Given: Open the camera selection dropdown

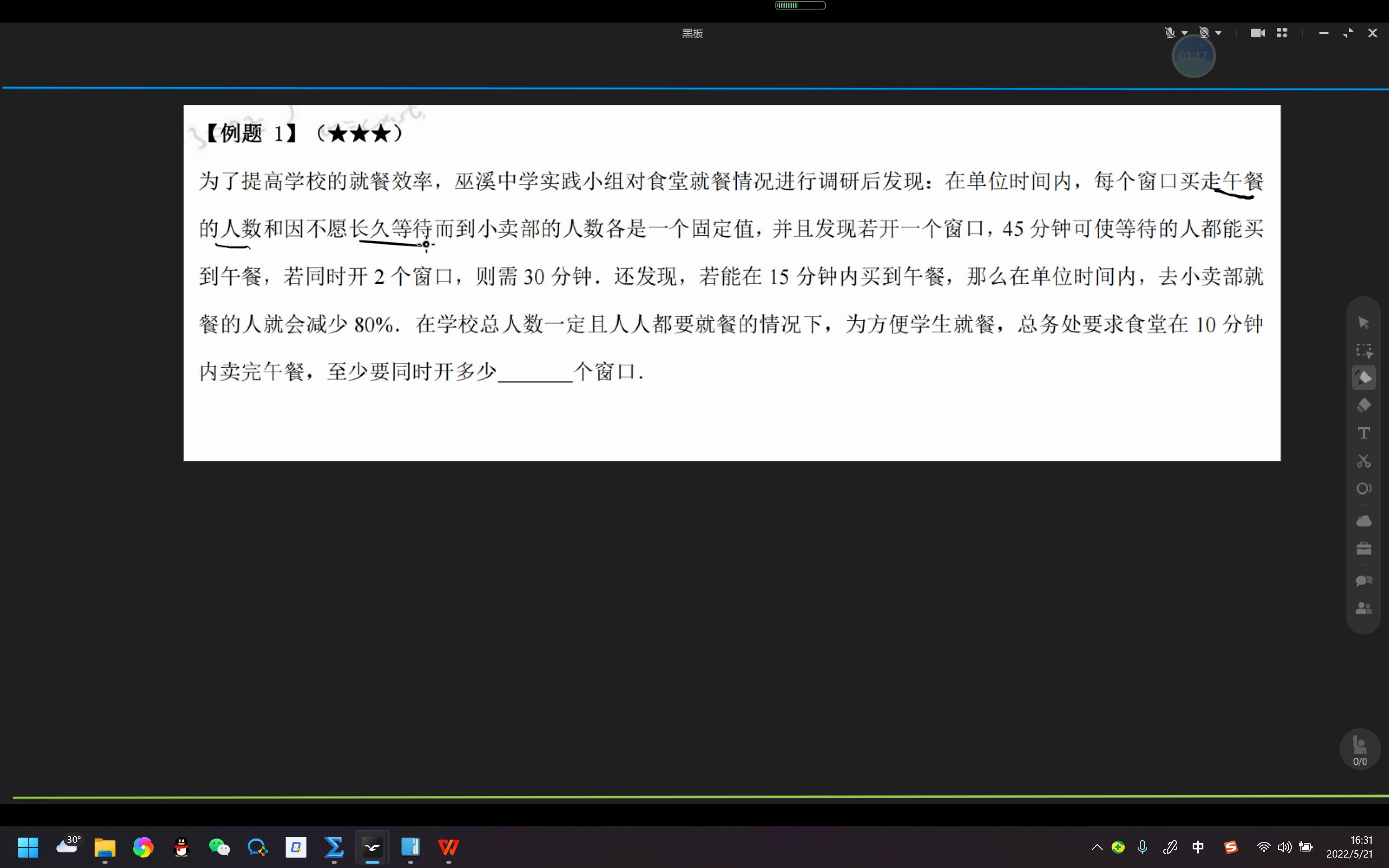Looking at the screenshot, I should (1218, 33).
